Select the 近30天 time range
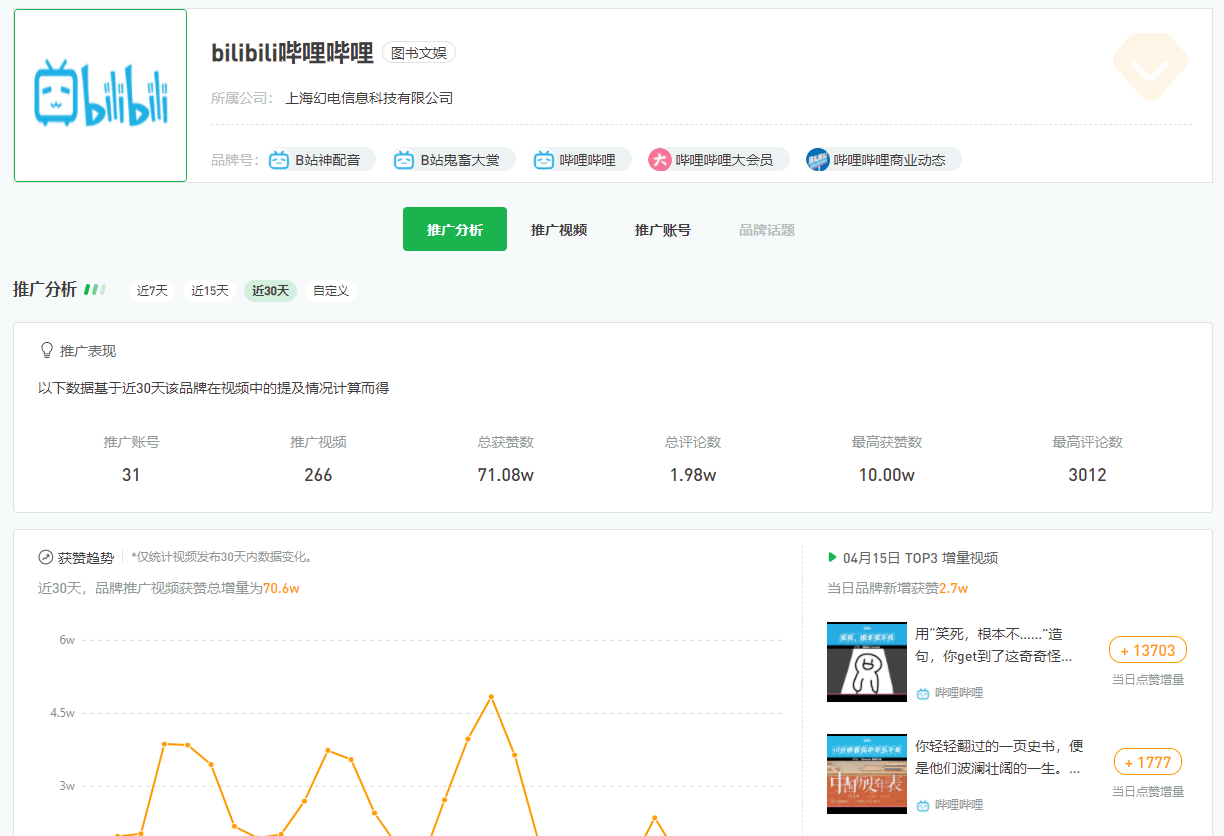Image resolution: width=1224 pixels, height=836 pixels. [x=270, y=290]
